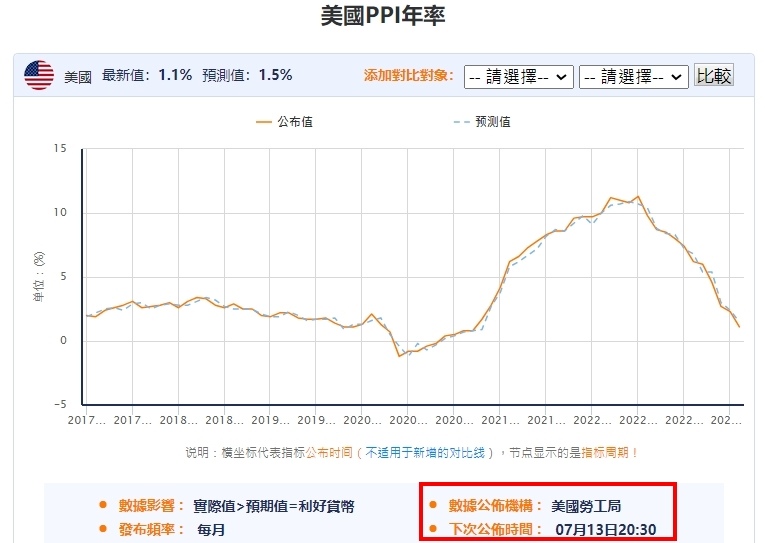Click the 07月13日20:30 release time

pos(605,529)
